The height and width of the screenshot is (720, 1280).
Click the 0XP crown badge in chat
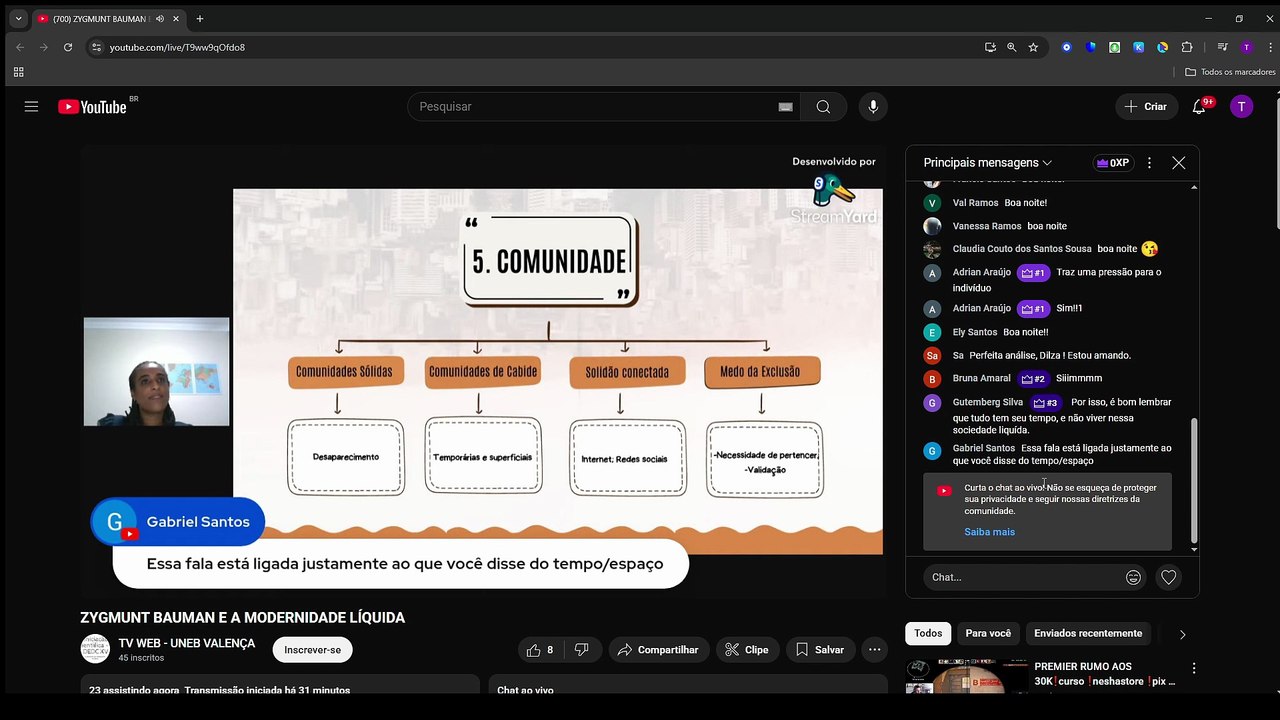1113,163
